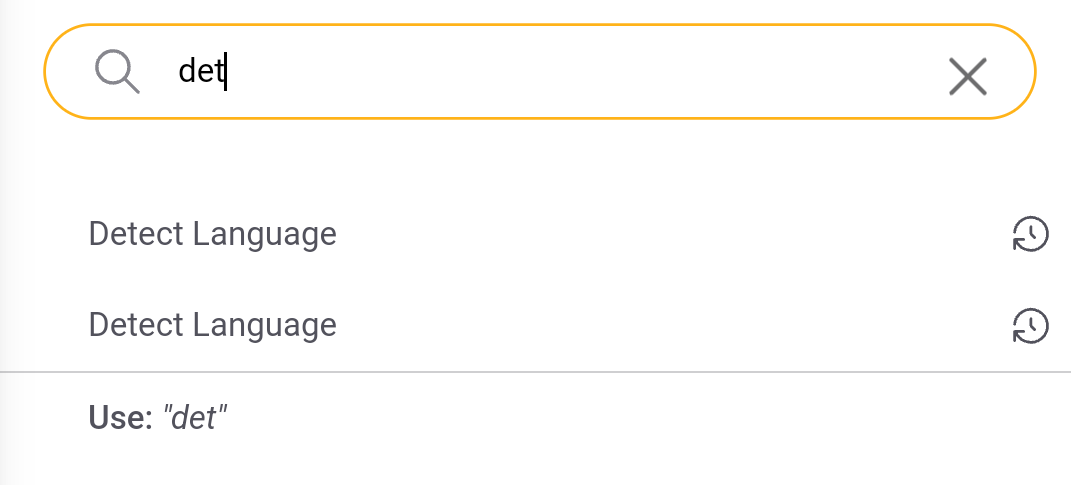Screen dimensions: 1071x485
Task: Clear the search text with the X icon
Action: 967,76
